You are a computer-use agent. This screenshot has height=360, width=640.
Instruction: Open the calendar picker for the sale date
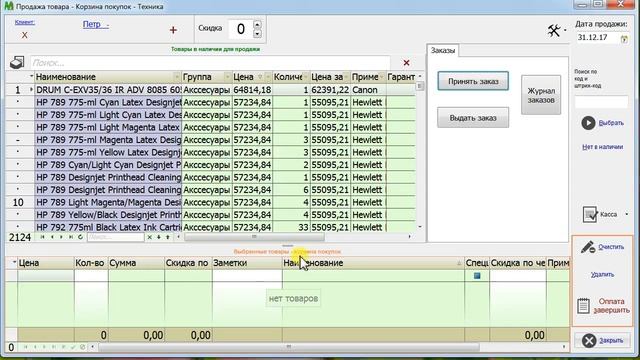click(x=624, y=39)
